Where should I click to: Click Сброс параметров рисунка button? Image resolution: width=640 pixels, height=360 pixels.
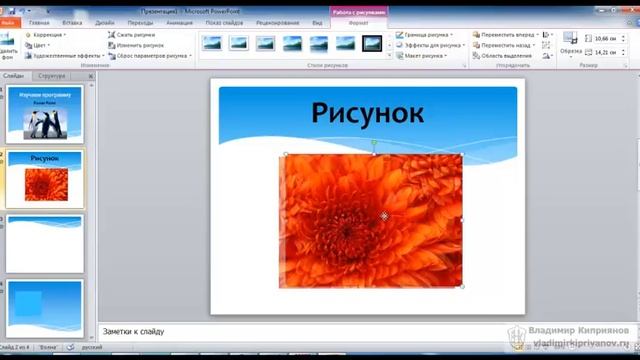tap(147, 56)
